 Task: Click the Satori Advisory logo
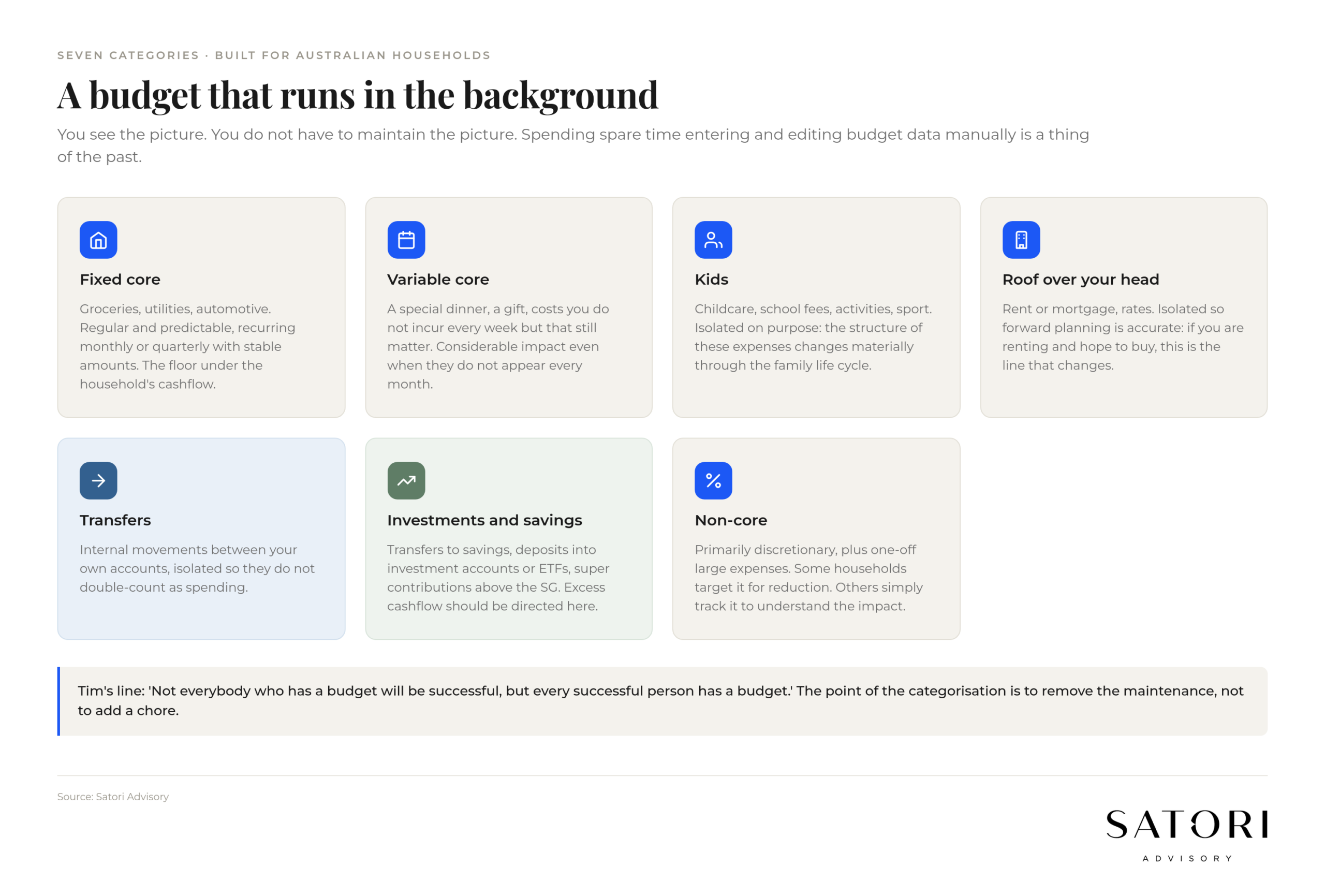click(x=1186, y=835)
